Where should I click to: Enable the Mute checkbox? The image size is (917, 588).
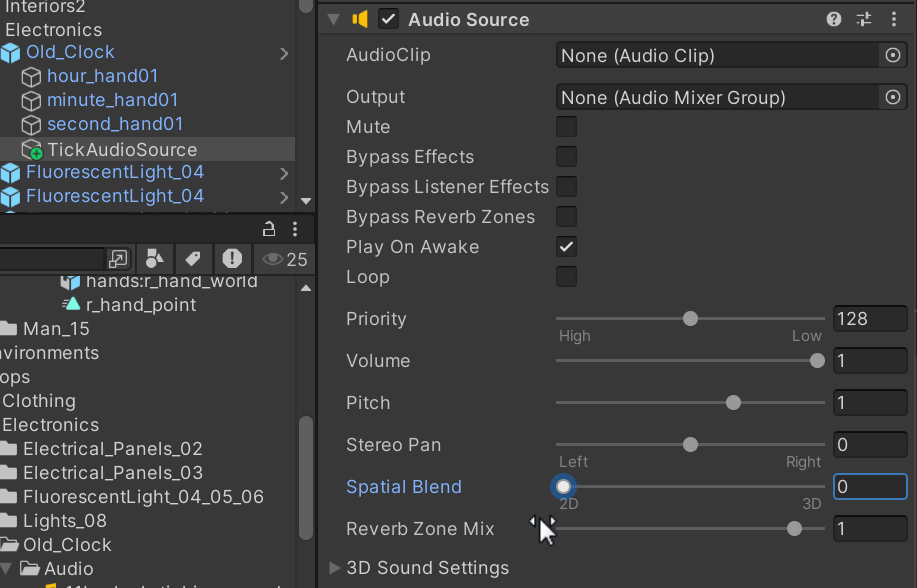pos(566,126)
